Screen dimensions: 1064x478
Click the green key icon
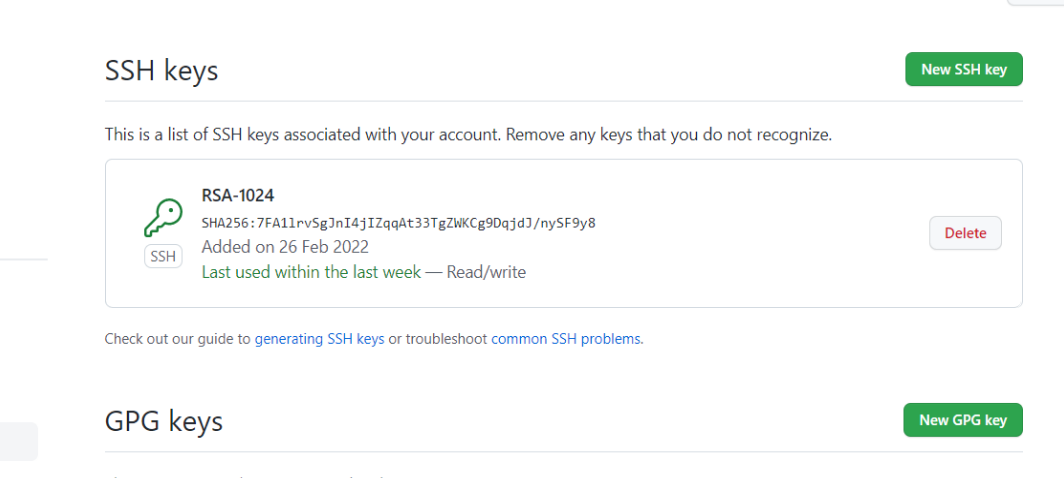coord(163,217)
